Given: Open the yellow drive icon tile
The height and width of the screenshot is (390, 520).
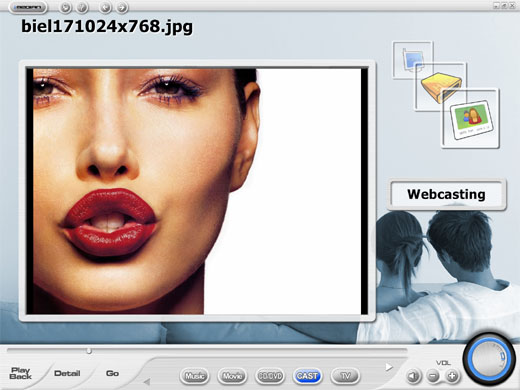Looking at the screenshot, I should 440,87.
